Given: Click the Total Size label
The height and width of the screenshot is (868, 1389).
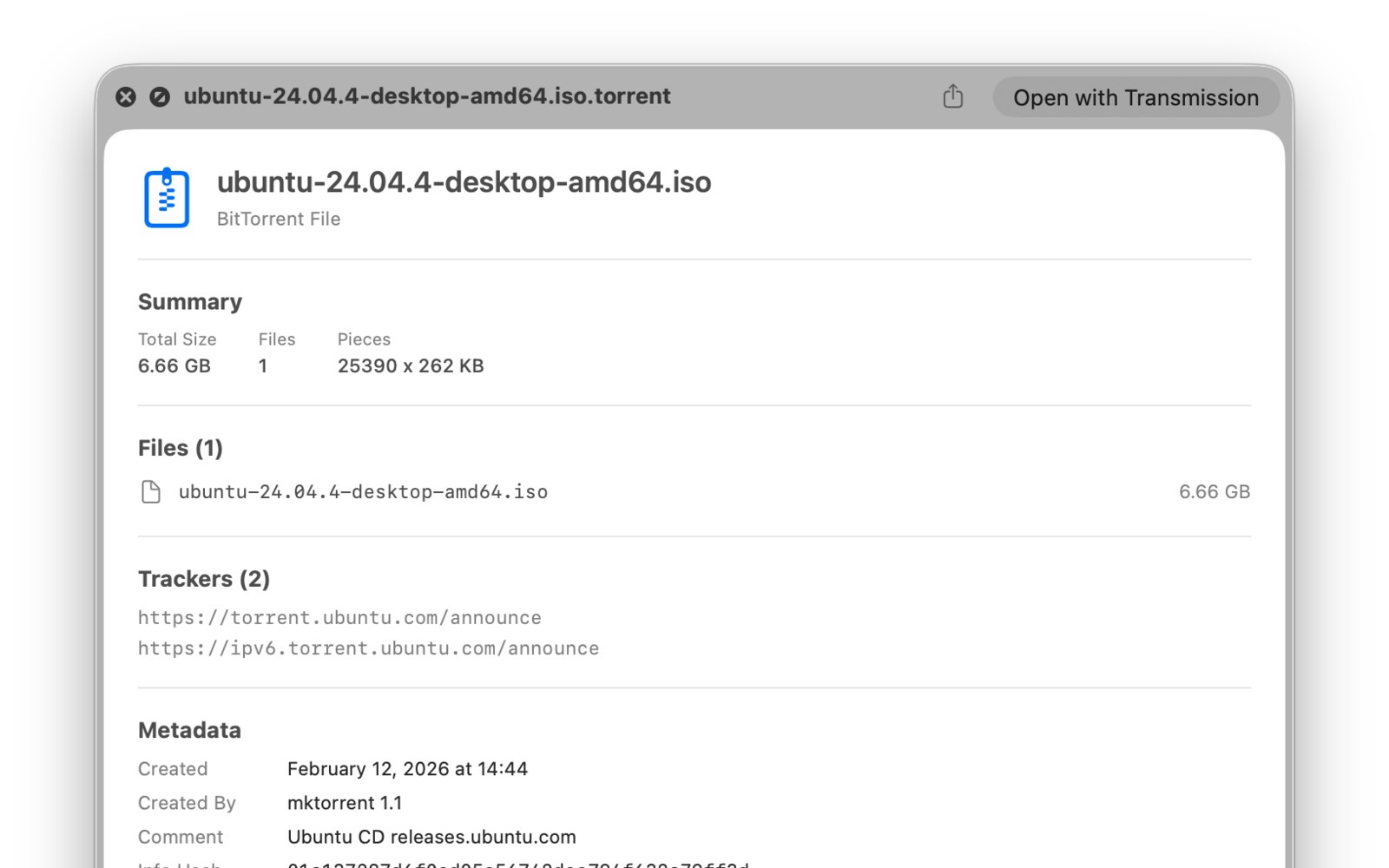Looking at the screenshot, I should coord(177,339).
